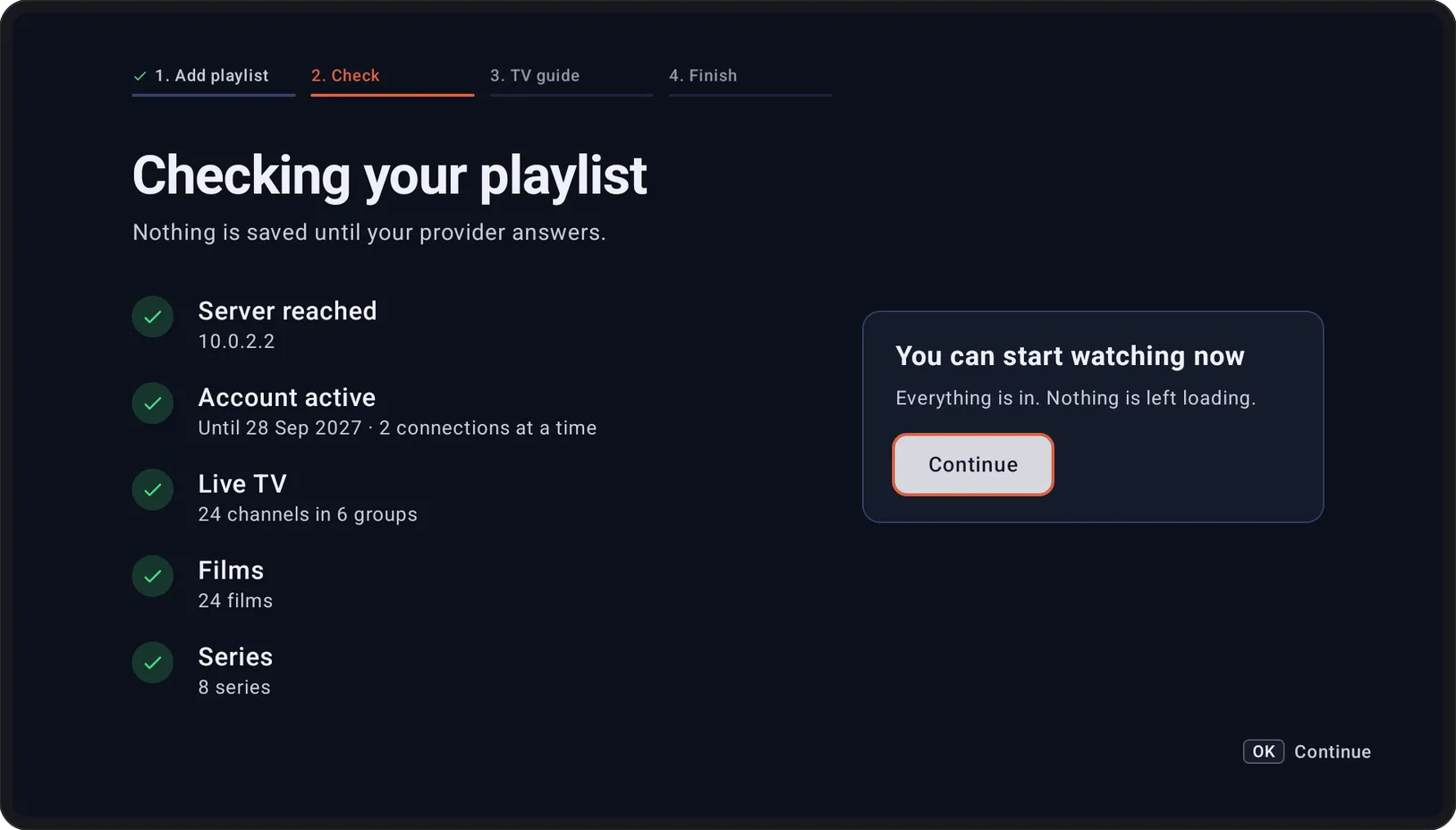The height and width of the screenshot is (830, 1456).
Task: Click the Server reached label
Action: [287, 311]
